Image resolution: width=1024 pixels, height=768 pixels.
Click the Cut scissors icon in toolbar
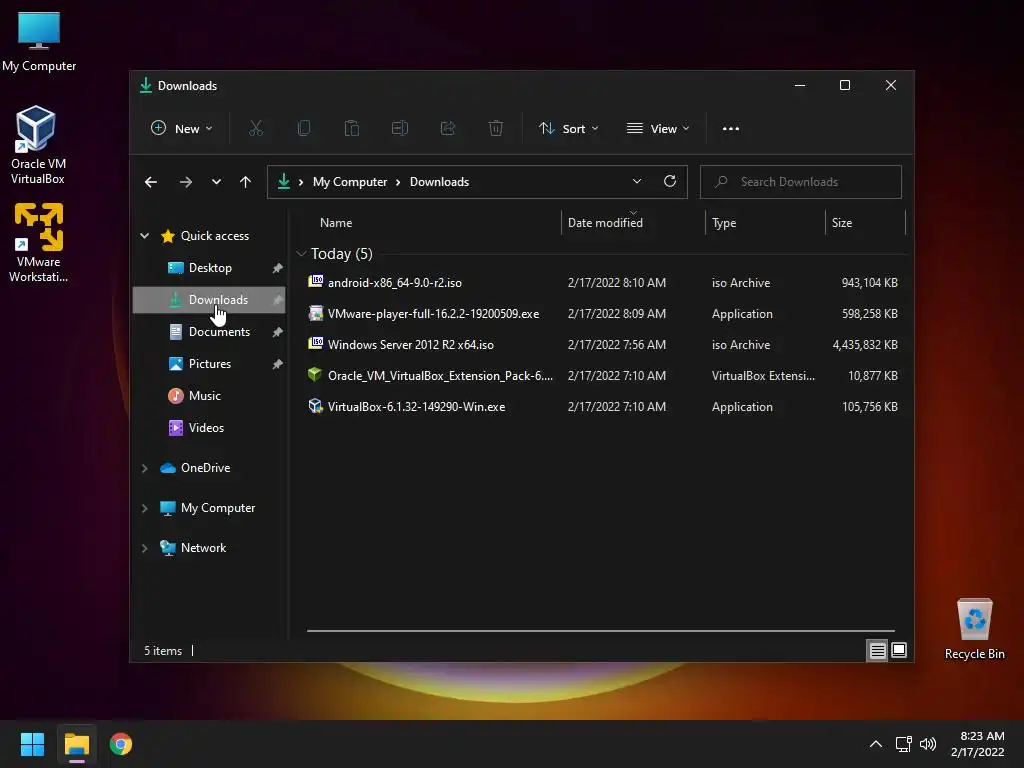pyautogui.click(x=255, y=129)
